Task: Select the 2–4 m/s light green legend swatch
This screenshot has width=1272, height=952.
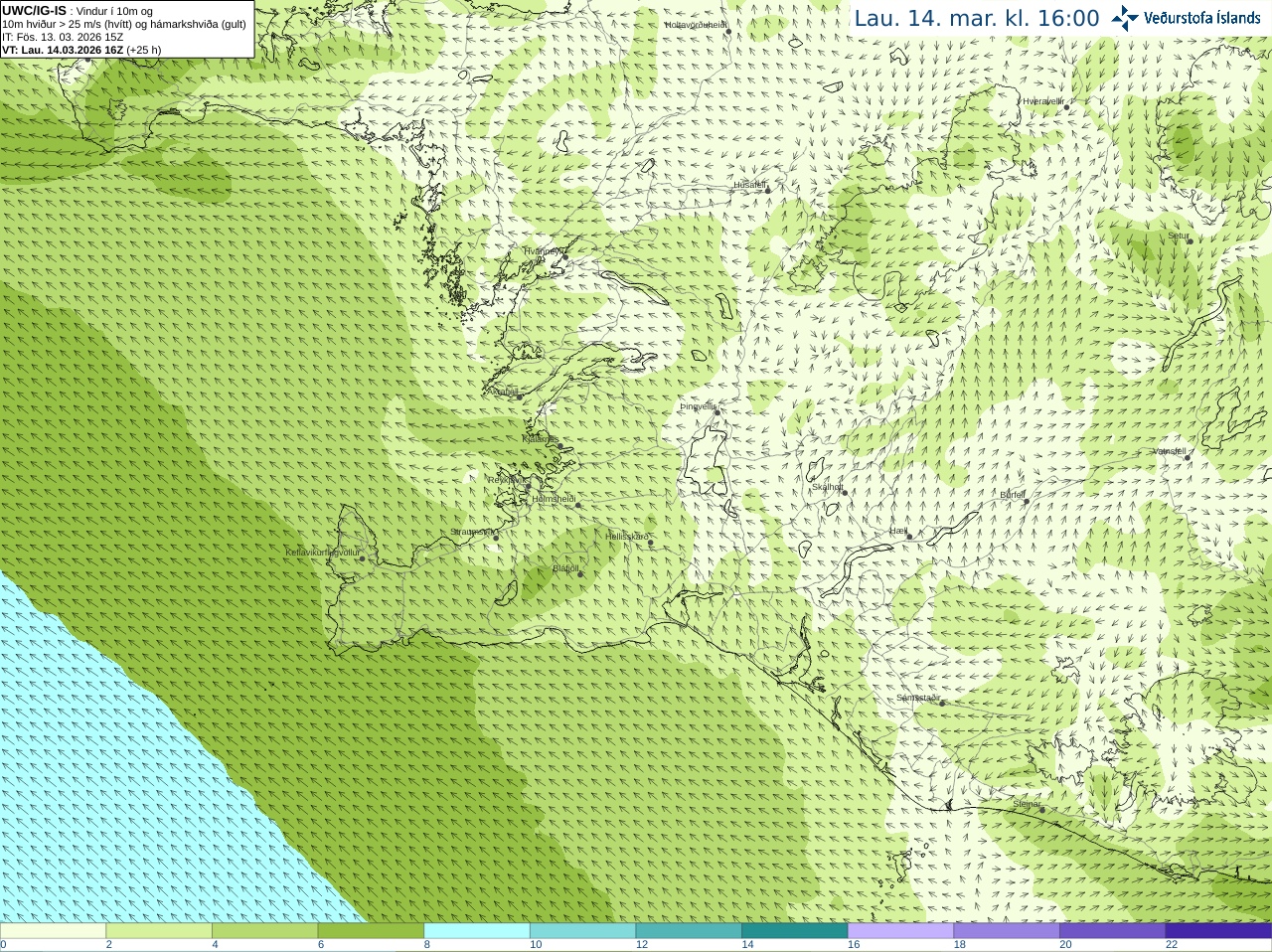Action: 159,930
